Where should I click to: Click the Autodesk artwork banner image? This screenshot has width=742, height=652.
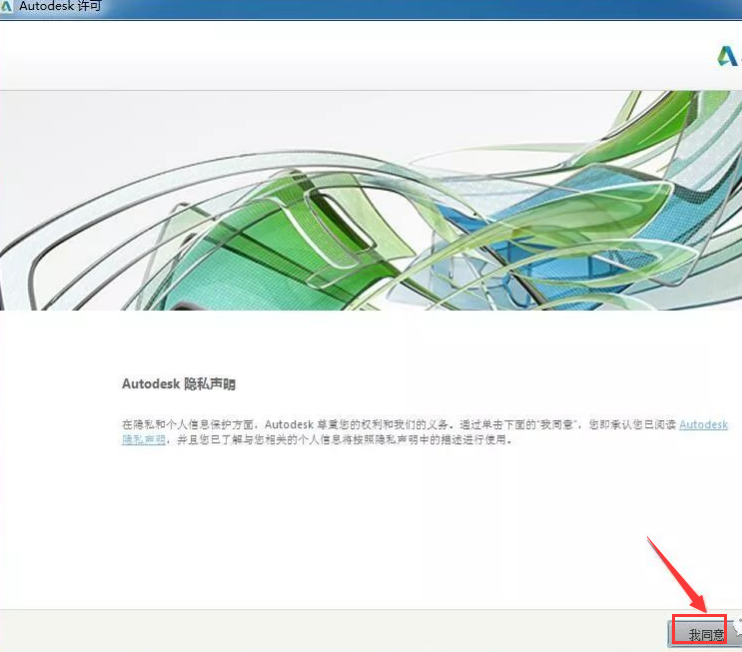pos(371,201)
